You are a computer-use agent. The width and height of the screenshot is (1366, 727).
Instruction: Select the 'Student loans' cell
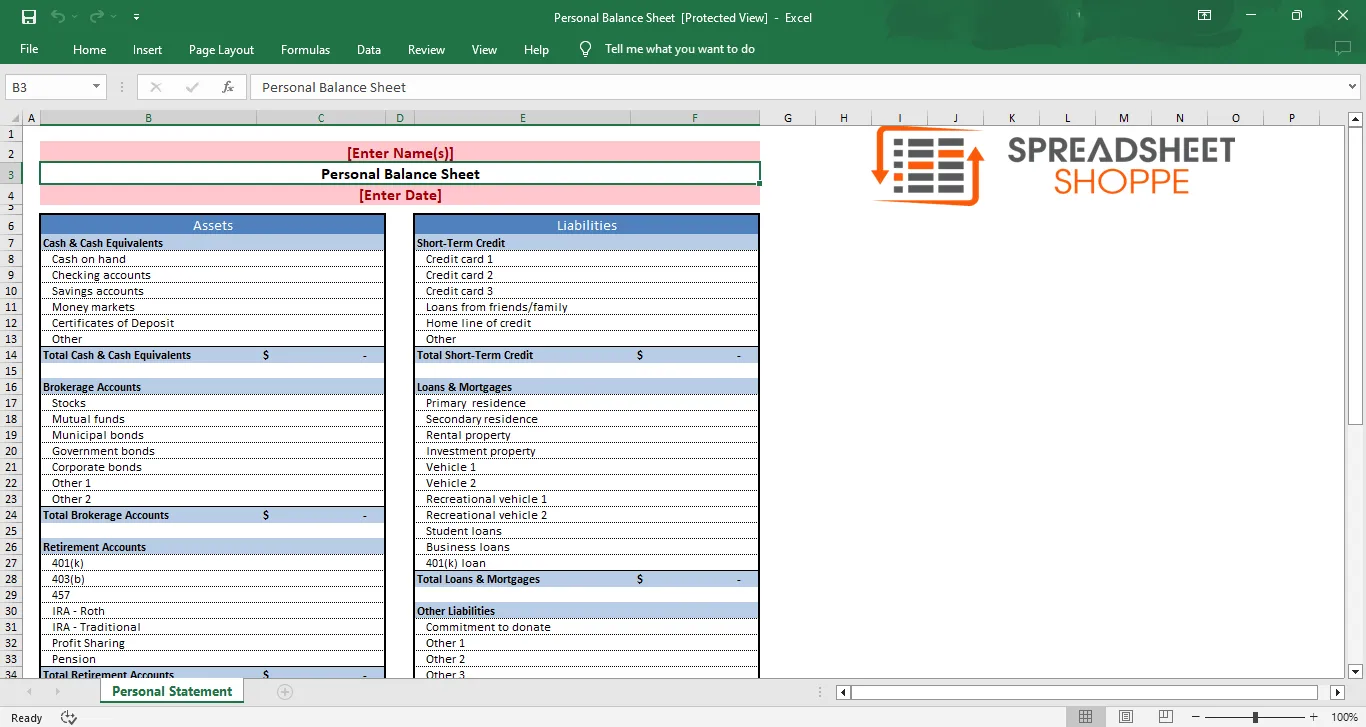522,531
